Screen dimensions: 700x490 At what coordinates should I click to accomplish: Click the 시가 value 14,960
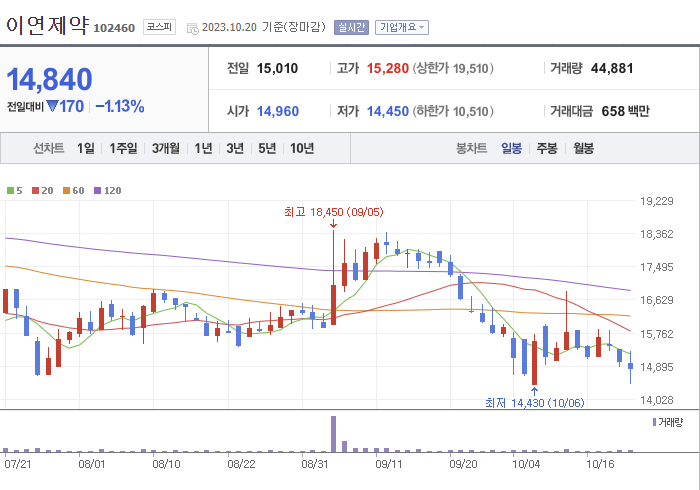(x=278, y=111)
